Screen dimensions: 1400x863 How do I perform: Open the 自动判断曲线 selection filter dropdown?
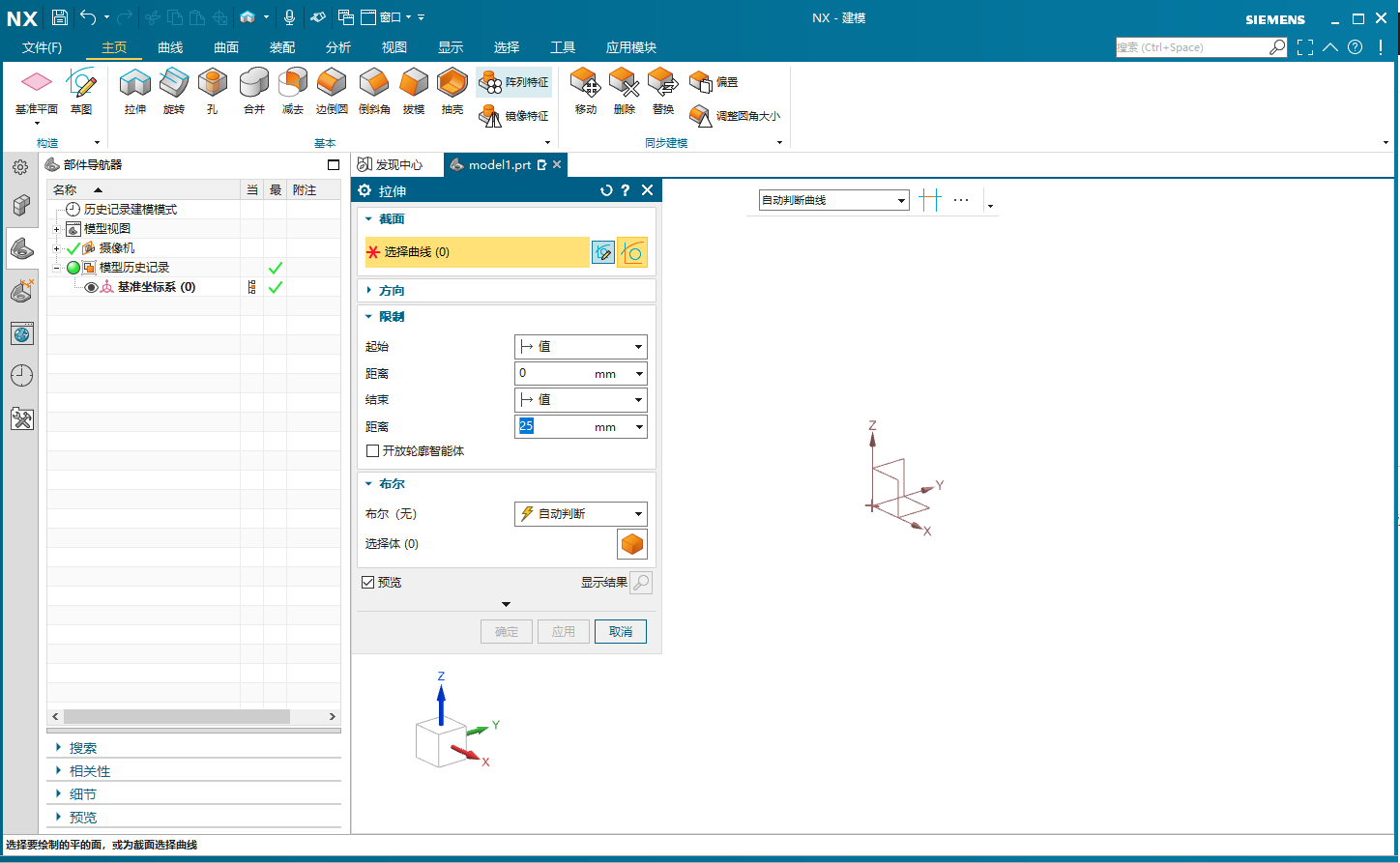833,200
